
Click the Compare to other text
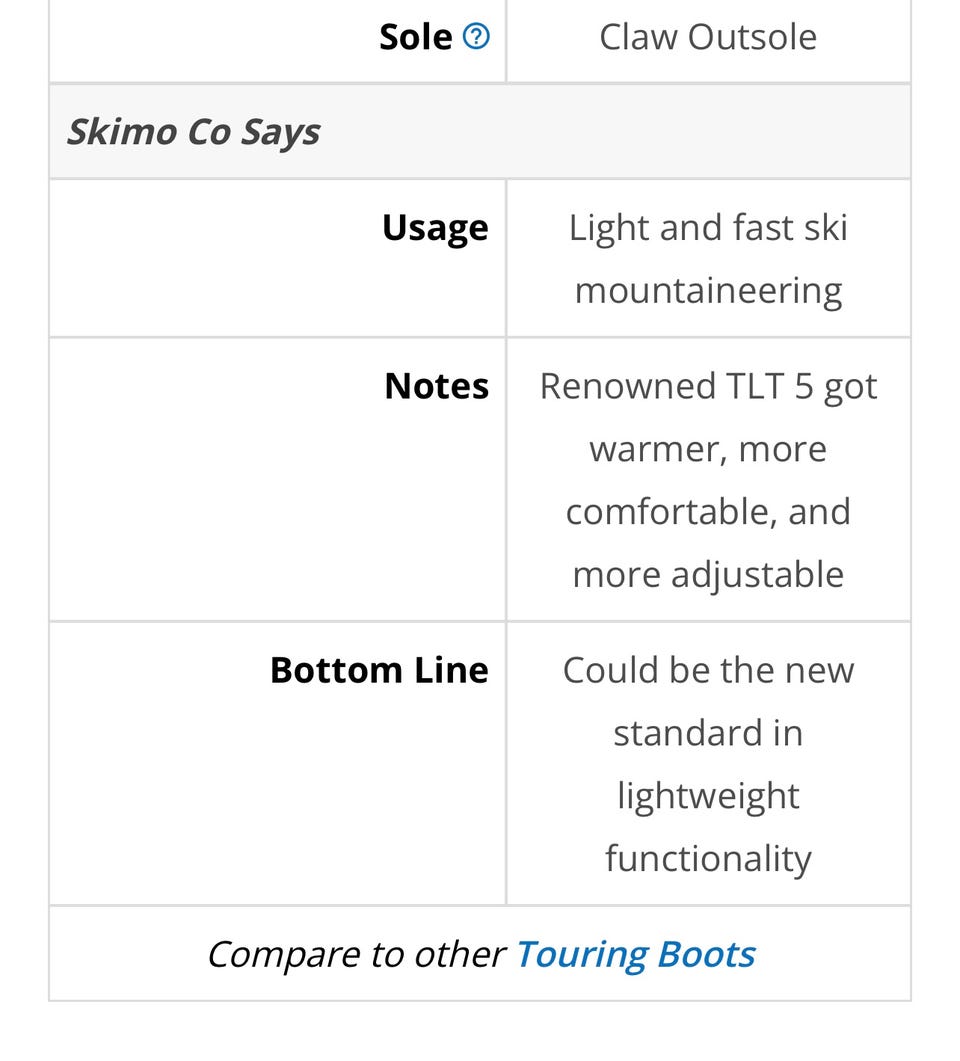[x=357, y=954]
